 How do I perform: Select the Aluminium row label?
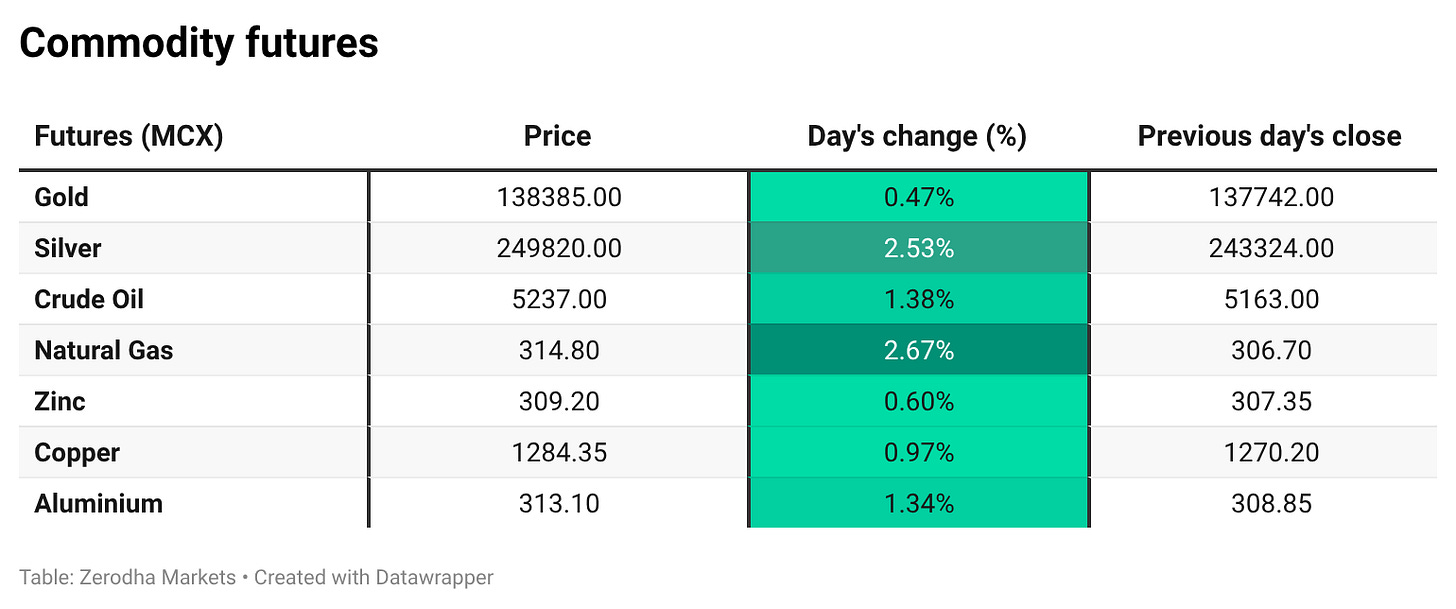(x=98, y=503)
